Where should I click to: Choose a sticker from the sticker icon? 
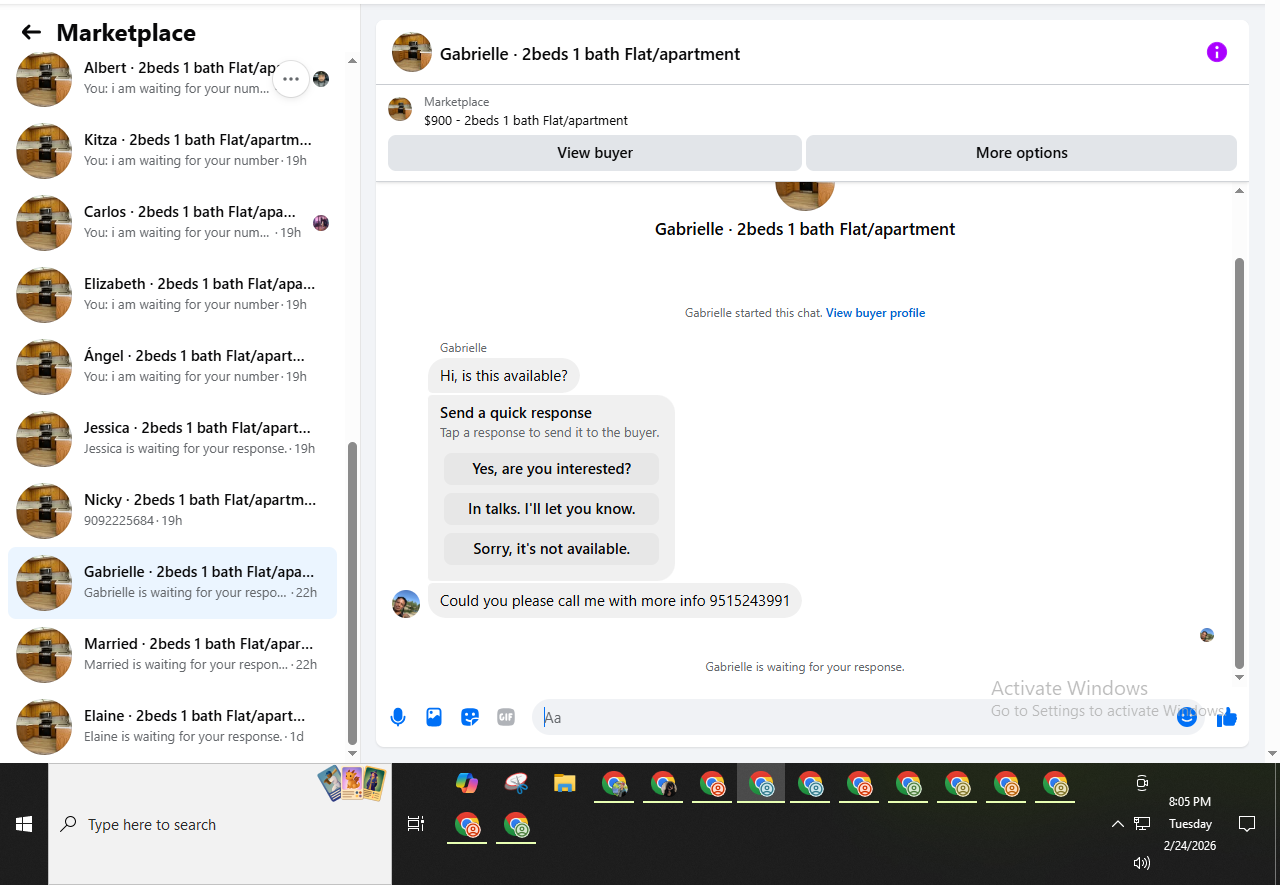[x=470, y=717]
